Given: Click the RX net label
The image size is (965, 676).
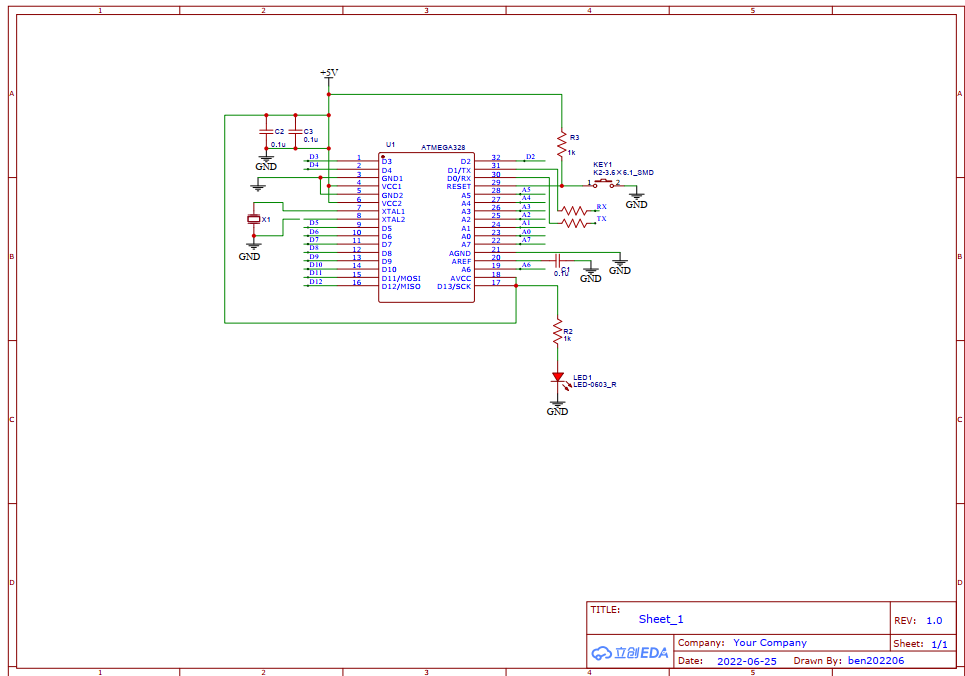Looking at the screenshot, I should (x=601, y=207).
